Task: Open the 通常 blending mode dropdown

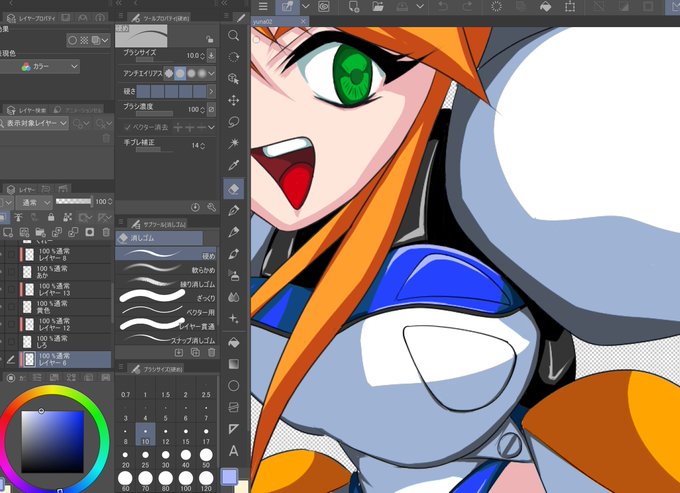Action: [34, 202]
